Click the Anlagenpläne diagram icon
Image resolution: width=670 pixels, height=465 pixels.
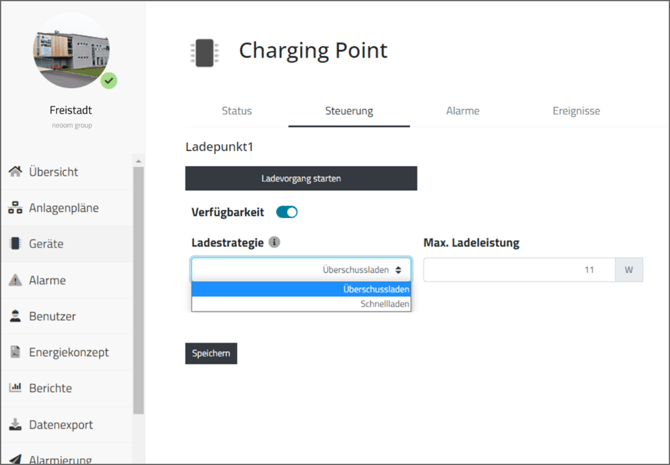tap(15, 208)
